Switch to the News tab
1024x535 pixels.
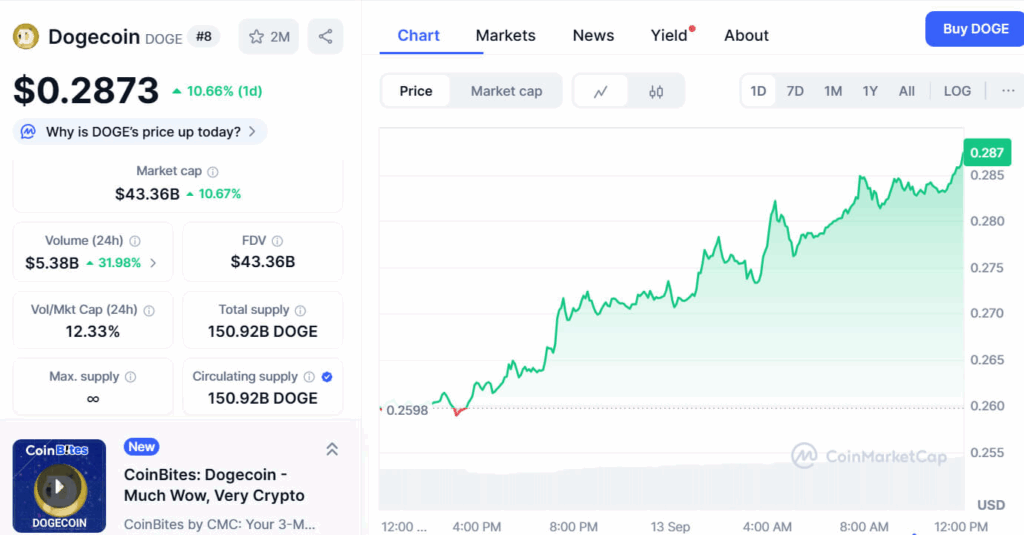point(593,35)
